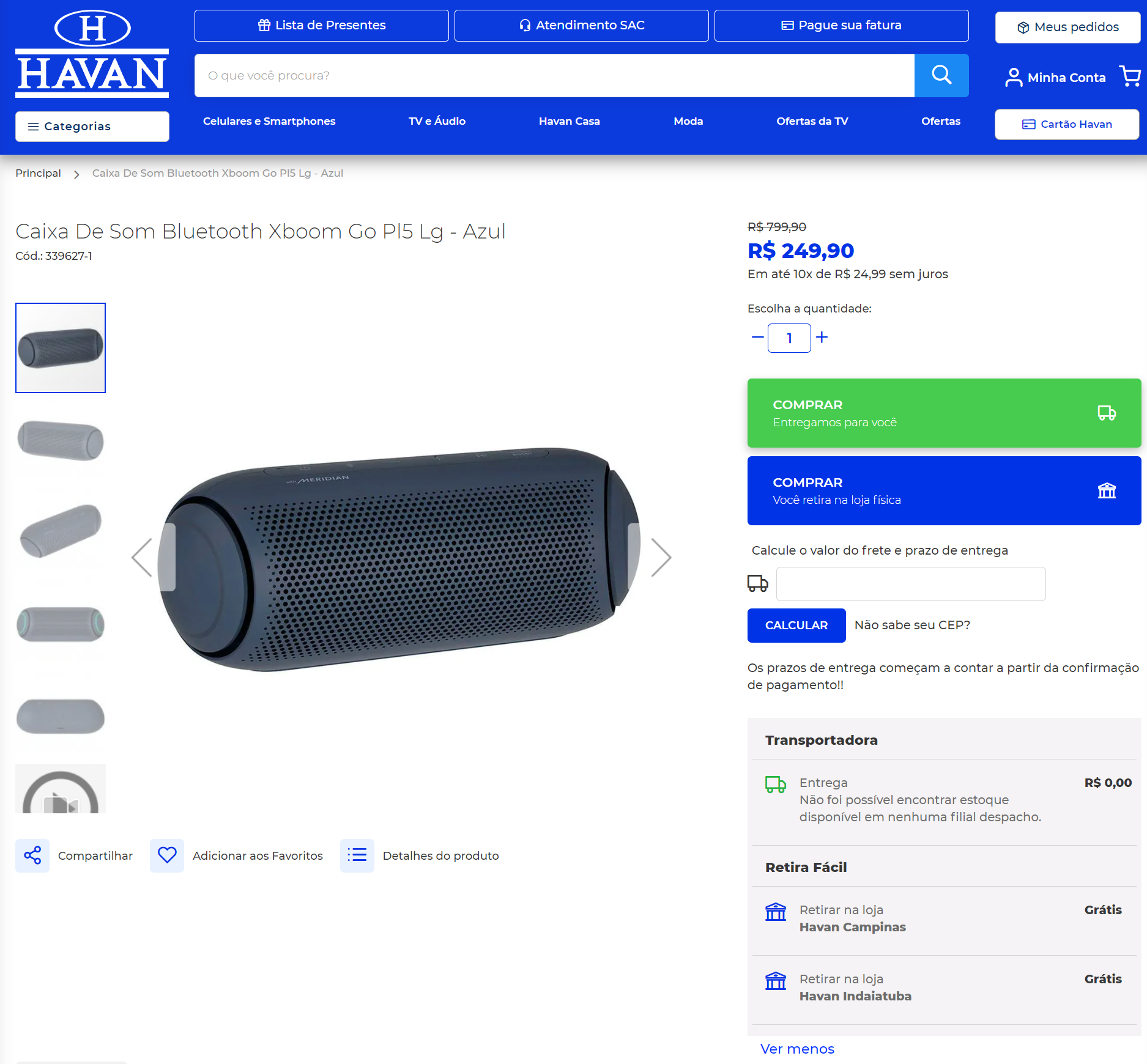Click the Havan logo
This screenshot has height=1064, width=1147.
(92, 54)
